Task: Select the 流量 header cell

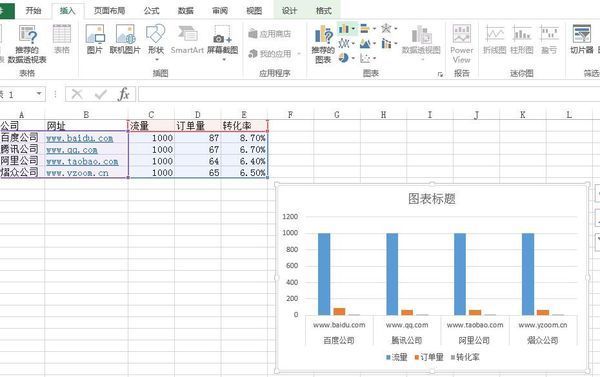Action: tap(151, 126)
